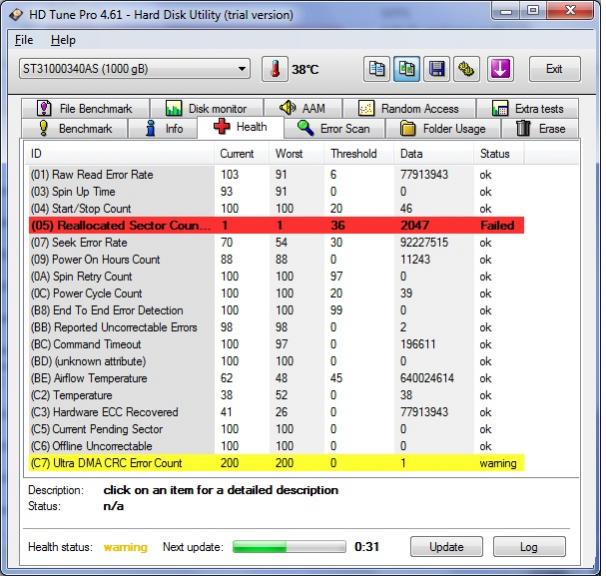
Task: Select Hardware ECC Recovered row
Action: tap(276, 412)
